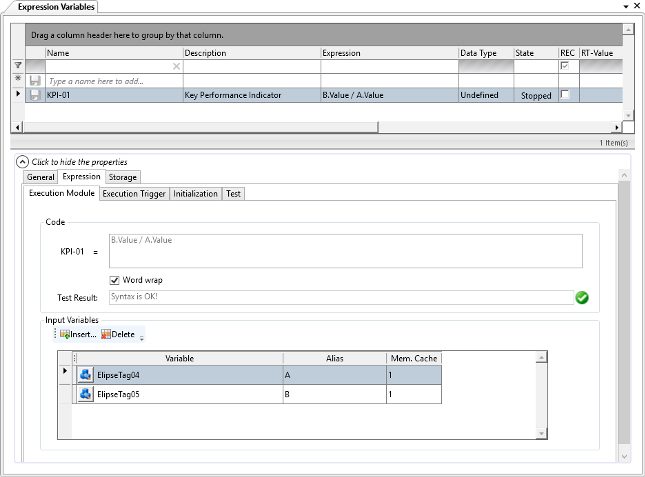Sort by the State column header

click(x=536, y=53)
